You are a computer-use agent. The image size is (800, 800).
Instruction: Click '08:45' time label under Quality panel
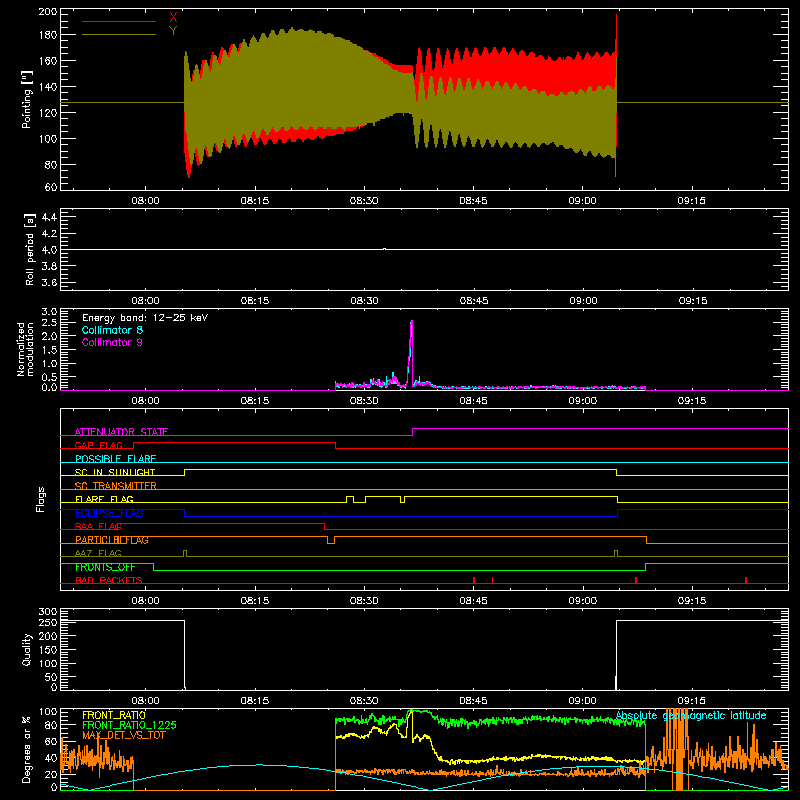coord(473,701)
